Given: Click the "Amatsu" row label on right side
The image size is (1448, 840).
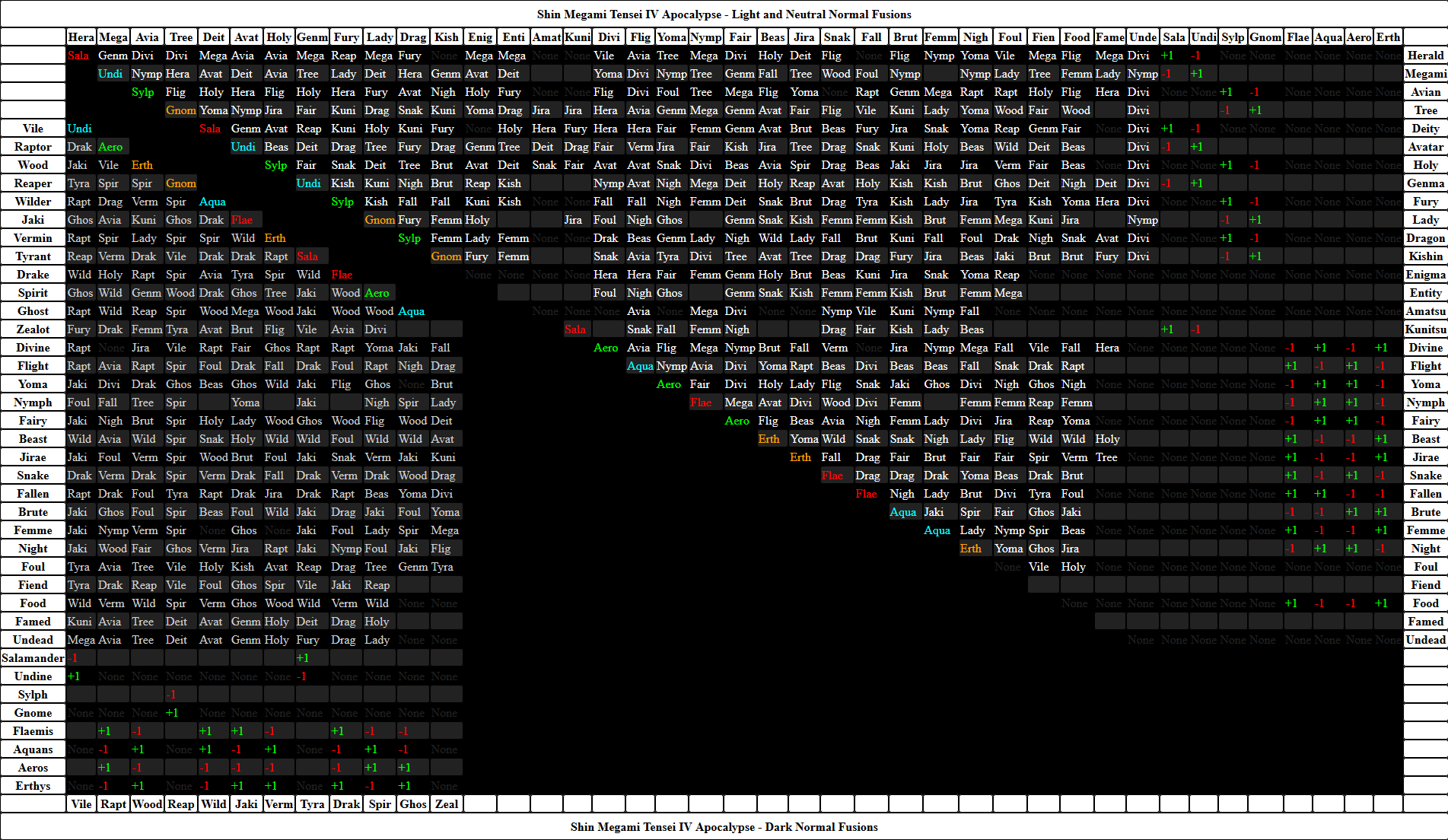Looking at the screenshot, I should (x=1425, y=311).
